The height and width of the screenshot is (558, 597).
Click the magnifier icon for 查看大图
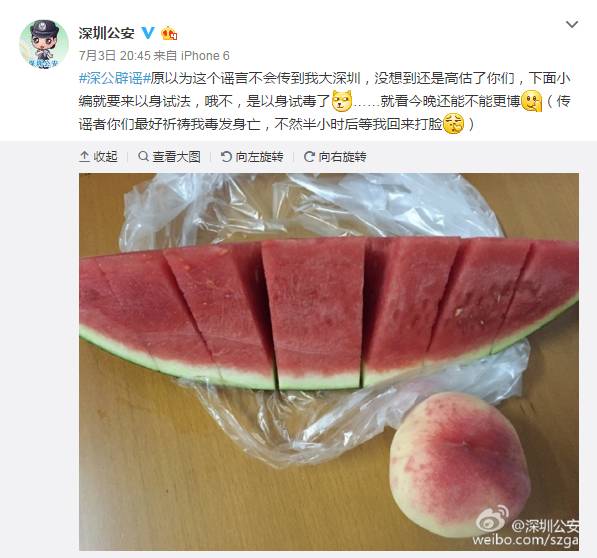pyautogui.click(x=143, y=156)
